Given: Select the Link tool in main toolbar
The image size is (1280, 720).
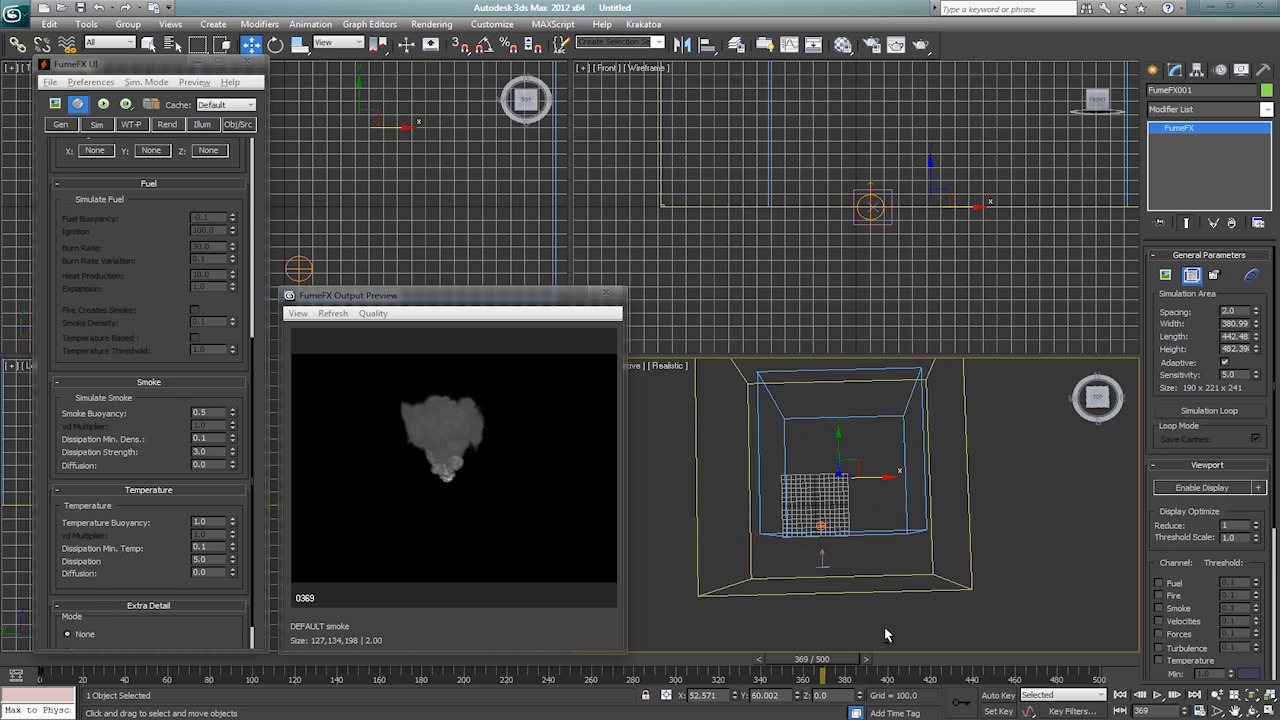Looking at the screenshot, I should pyautogui.click(x=17, y=44).
